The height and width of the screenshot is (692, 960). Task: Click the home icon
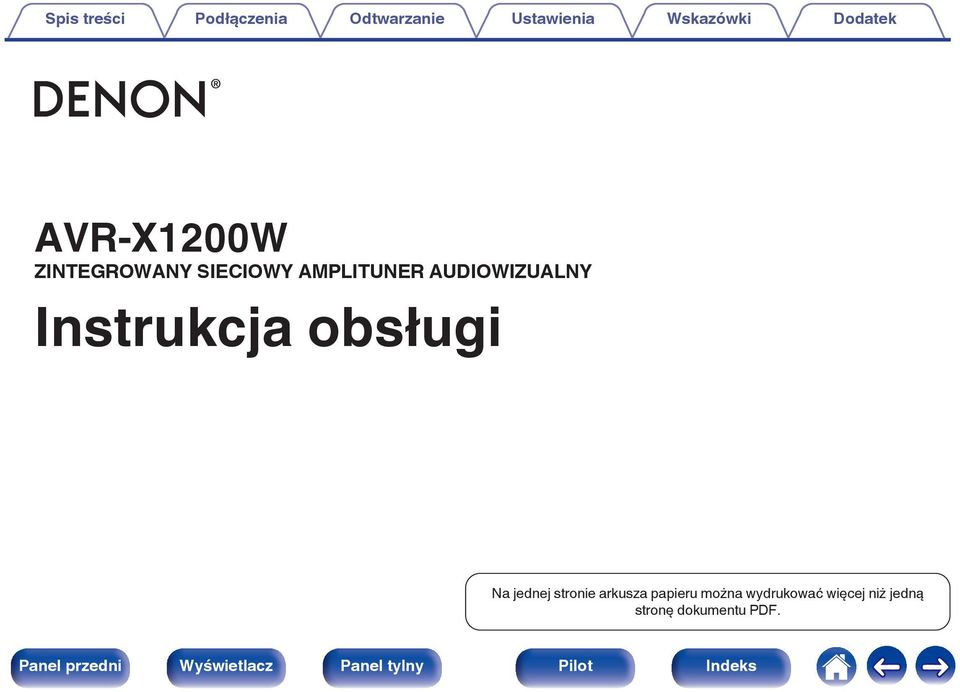(x=836, y=666)
